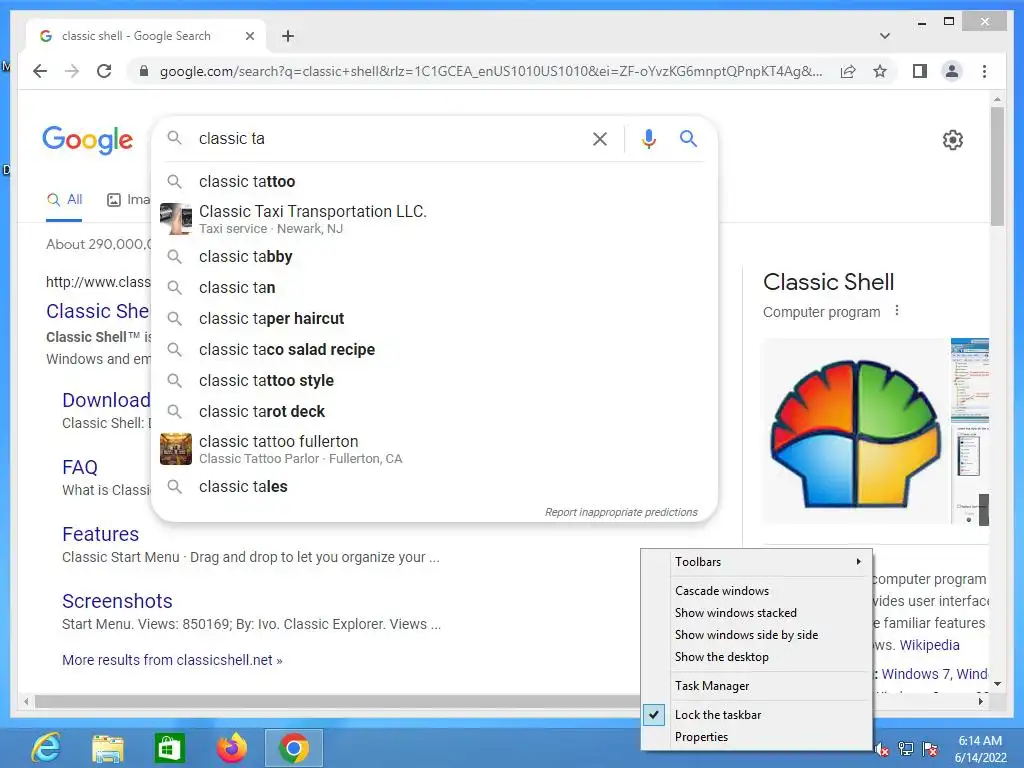
Task: Click the Classic Taxi Transportation thumbnail
Action: pos(176,219)
